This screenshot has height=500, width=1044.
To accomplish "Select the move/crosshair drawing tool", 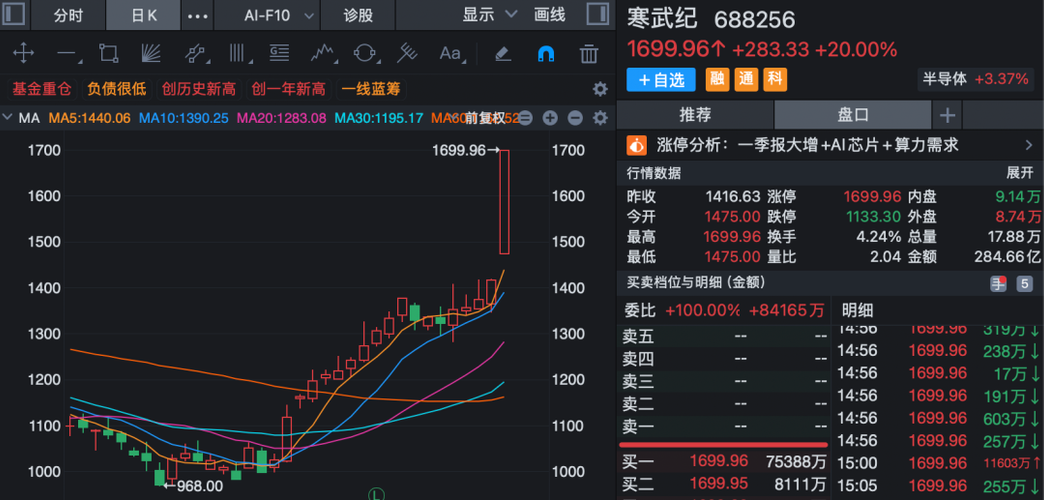I will coord(24,53).
